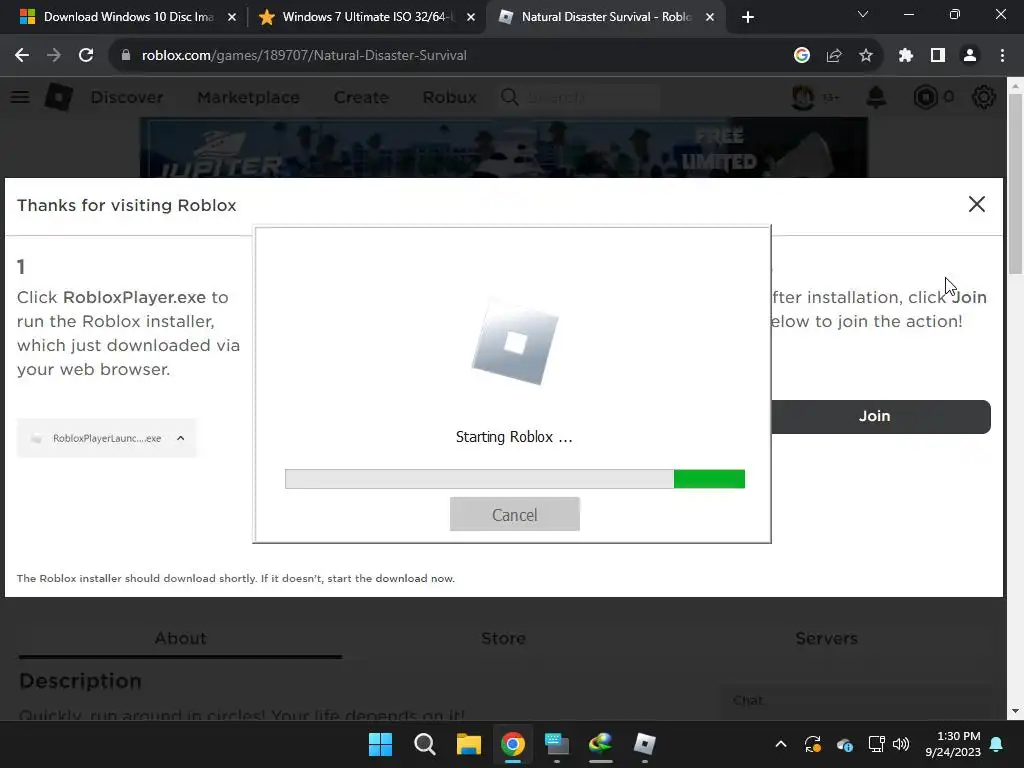Click the Starting Roblox progress bar
Screen dimensions: 1024x768
point(515,479)
